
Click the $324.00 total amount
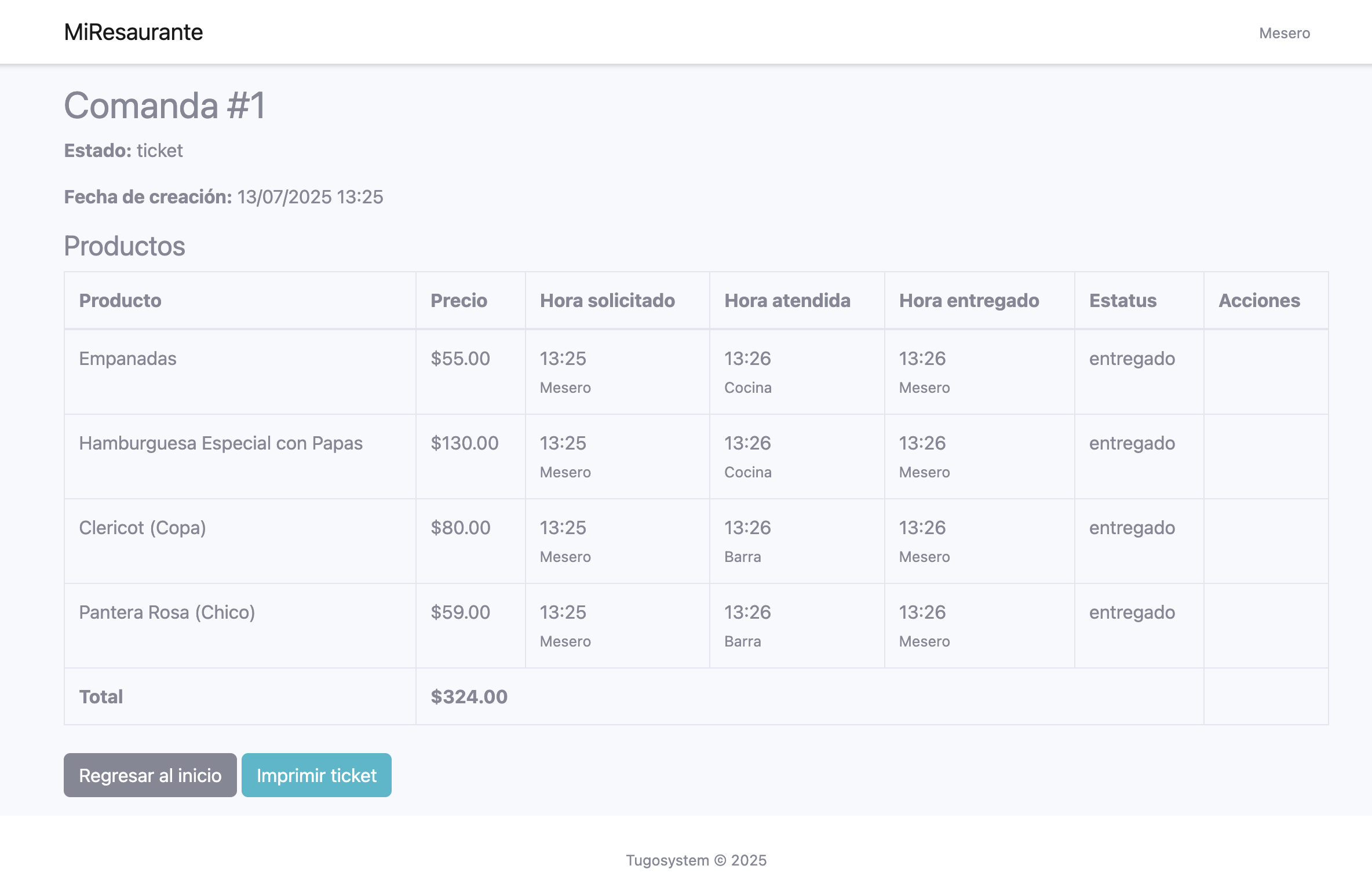pyautogui.click(x=469, y=696)
